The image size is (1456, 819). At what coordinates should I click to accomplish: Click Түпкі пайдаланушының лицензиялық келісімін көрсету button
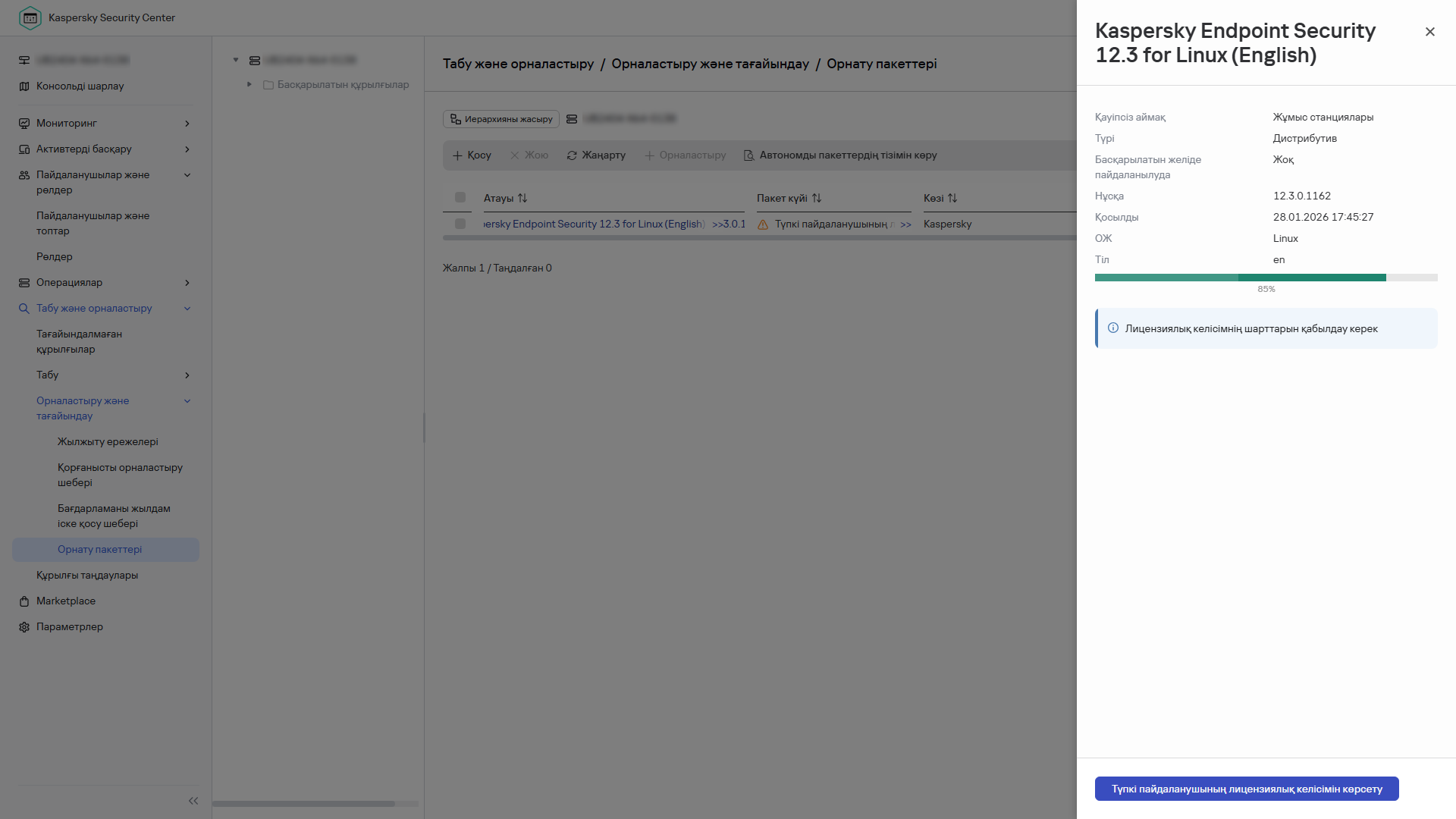click(1246, 789)
